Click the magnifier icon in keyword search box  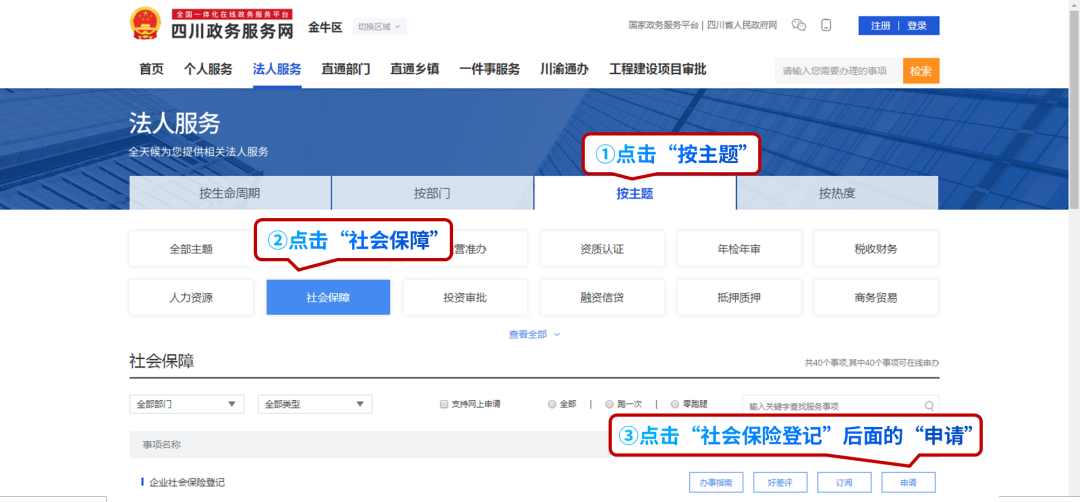pyautogui.click(x=929, y=405)
